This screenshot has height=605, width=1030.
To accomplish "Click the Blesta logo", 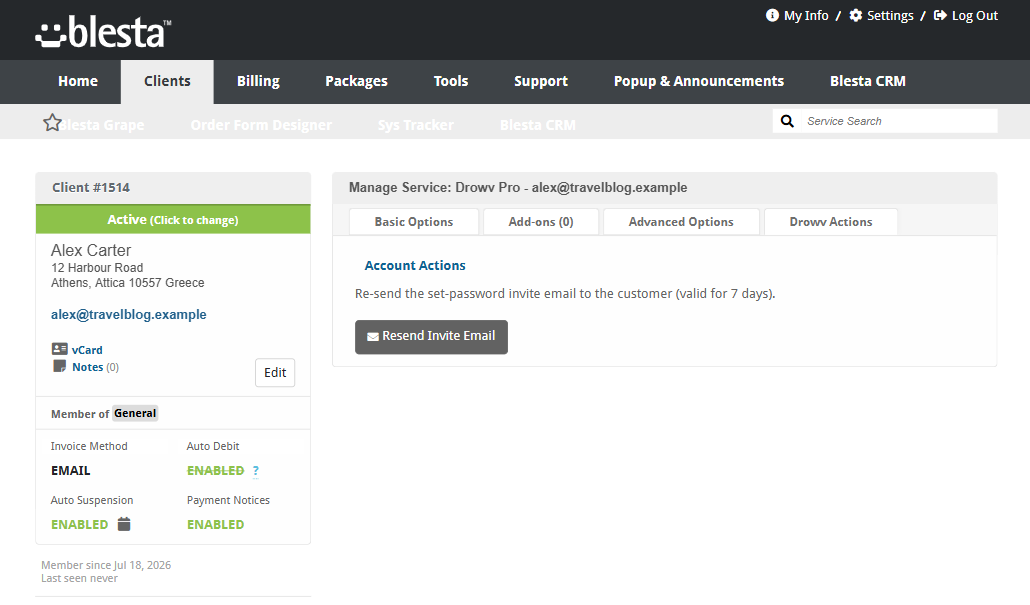I will click(x=103, y=33).
